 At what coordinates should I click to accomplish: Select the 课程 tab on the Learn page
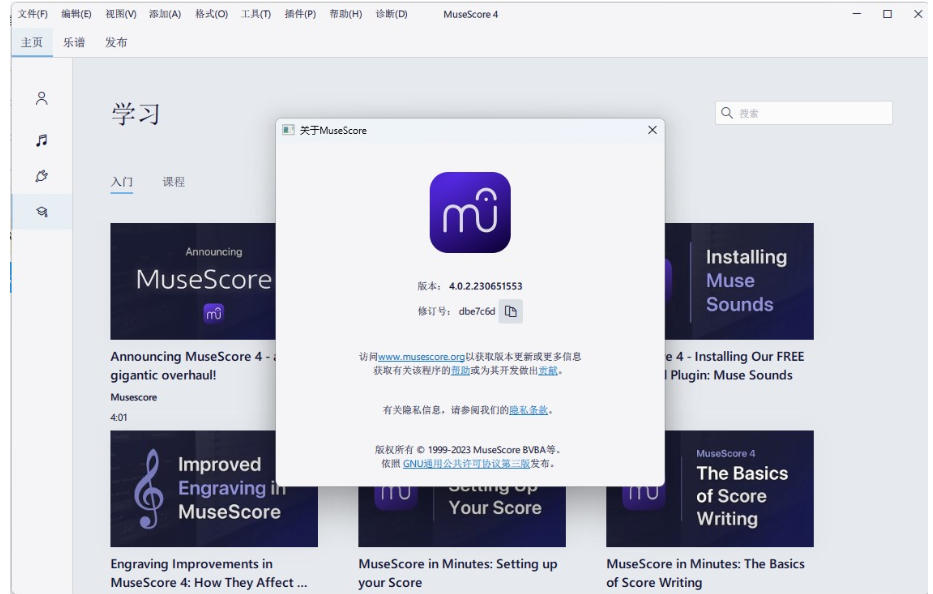174,182
